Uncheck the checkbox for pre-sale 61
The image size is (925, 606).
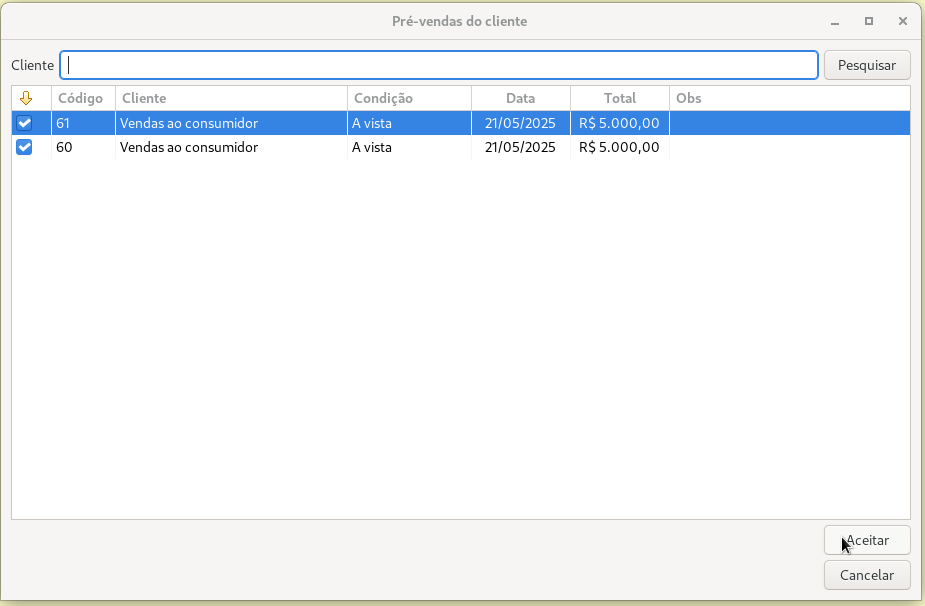[25, 124]
